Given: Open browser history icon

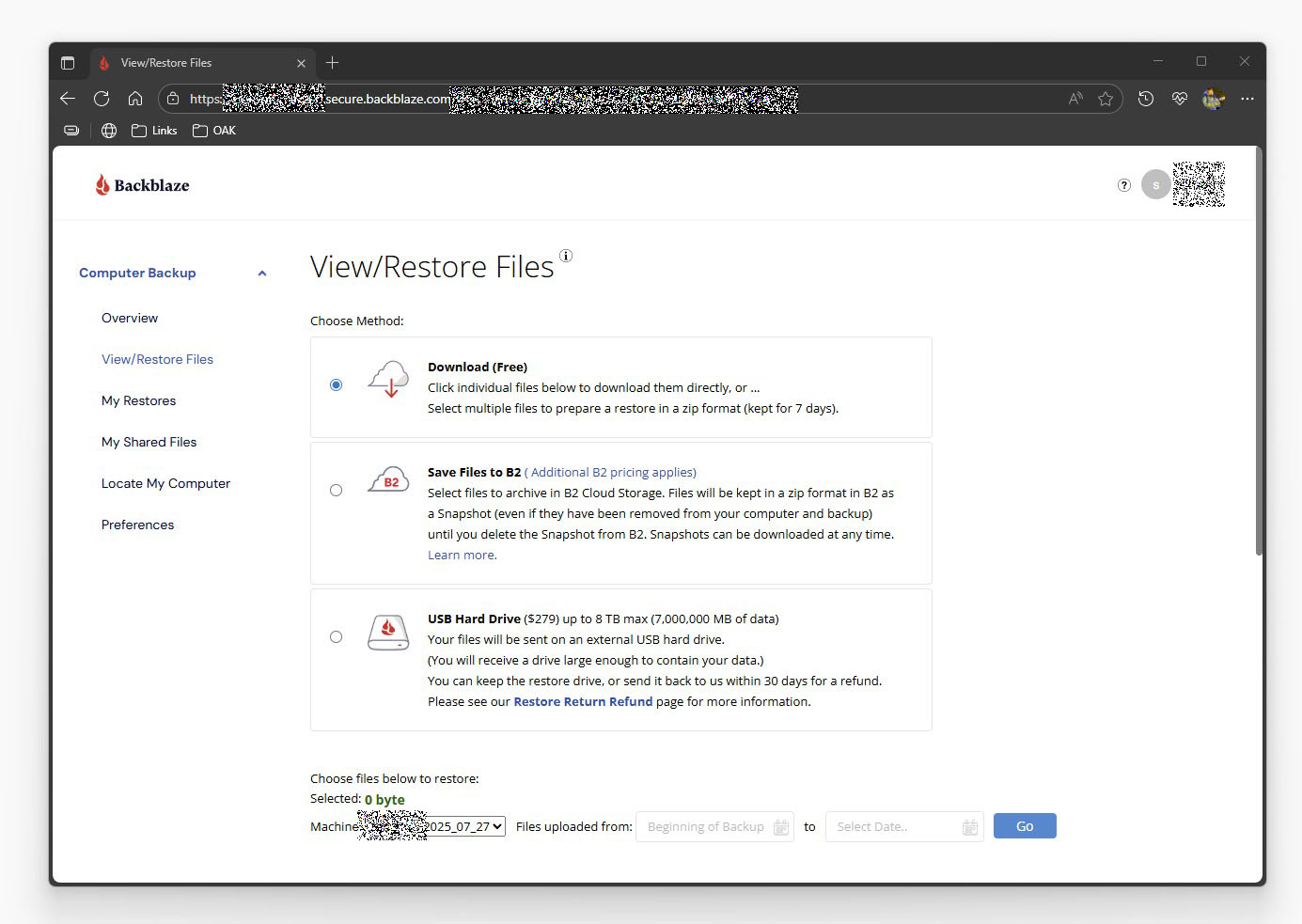Looking at the screenshot, I should (1145, 99).
